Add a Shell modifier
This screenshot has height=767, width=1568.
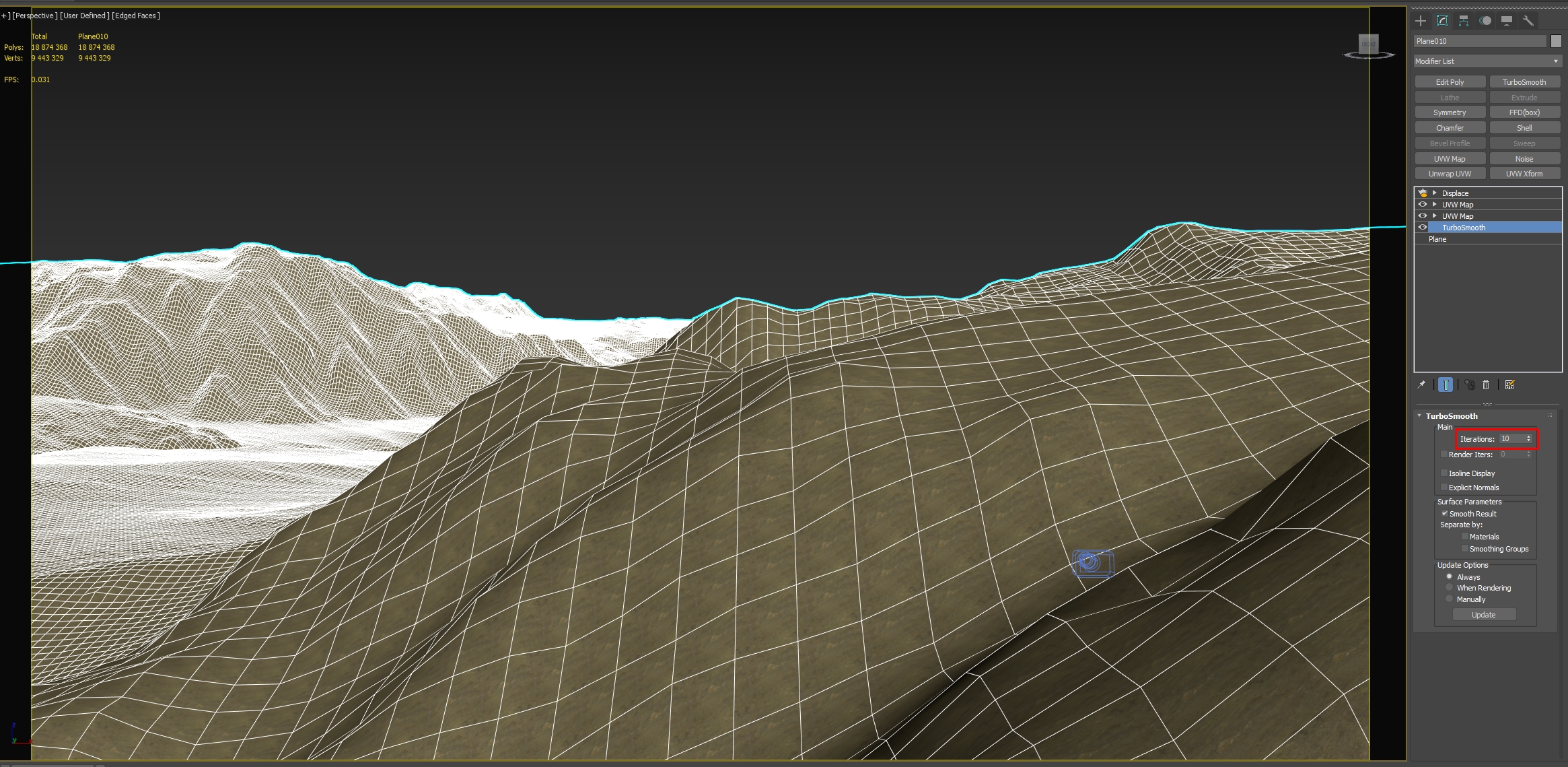click(x=1524, y=128)
